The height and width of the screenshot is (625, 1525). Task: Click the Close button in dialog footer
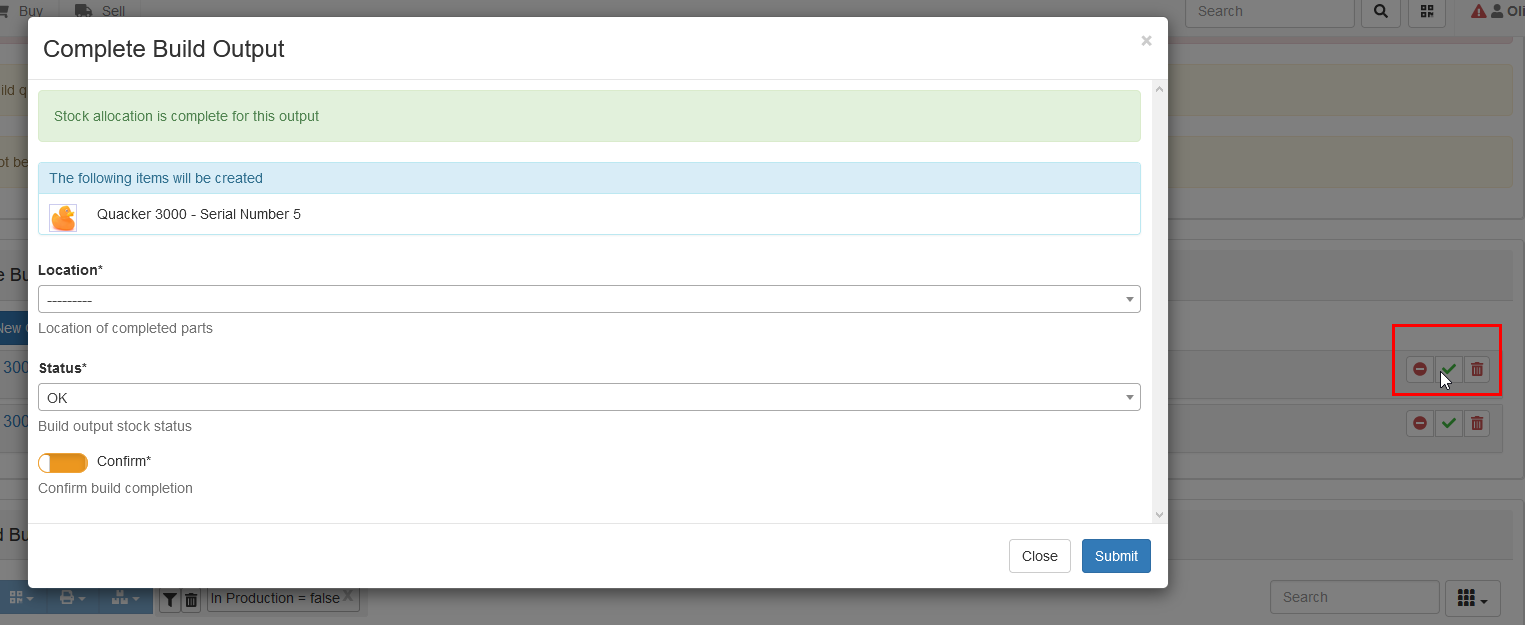(1039, 556)
